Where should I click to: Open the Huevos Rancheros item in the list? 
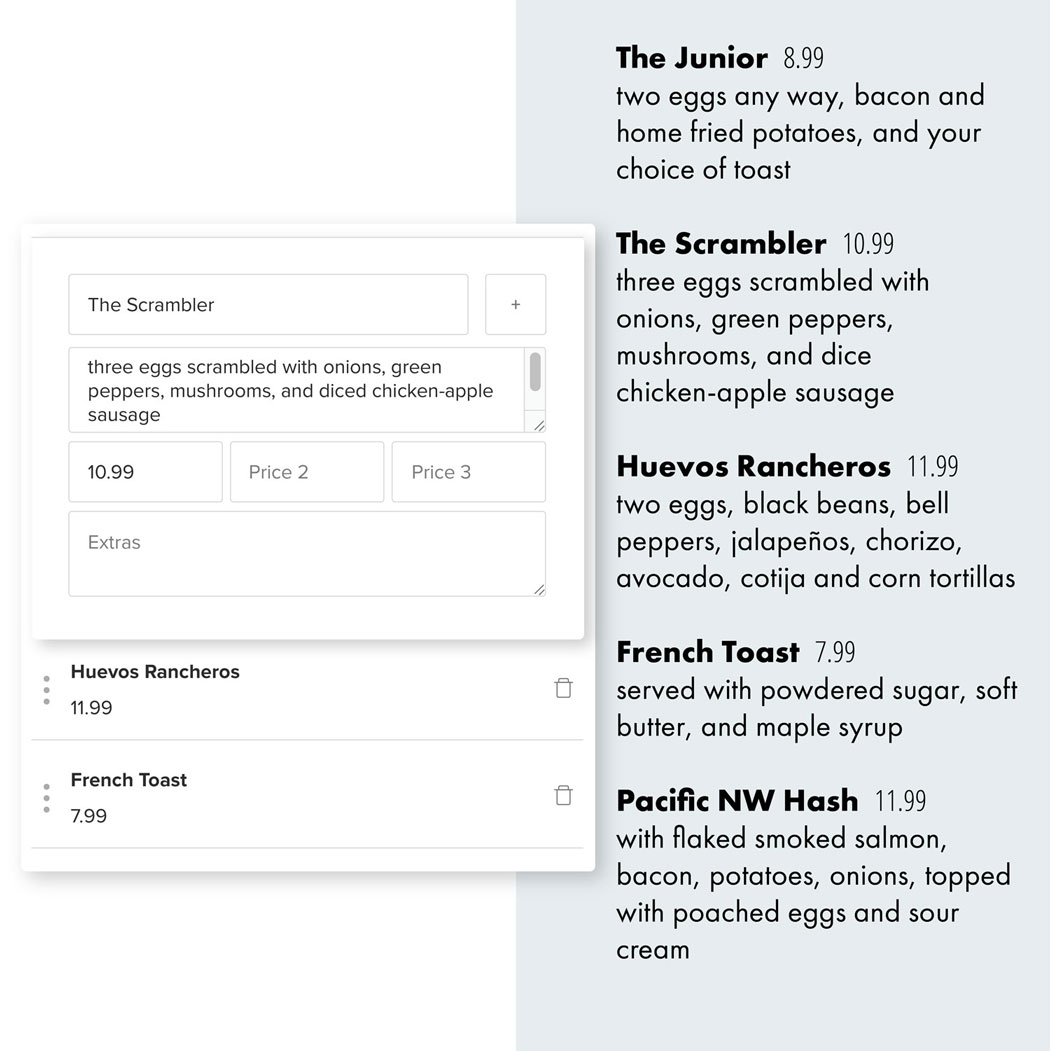tap(155, 672)
